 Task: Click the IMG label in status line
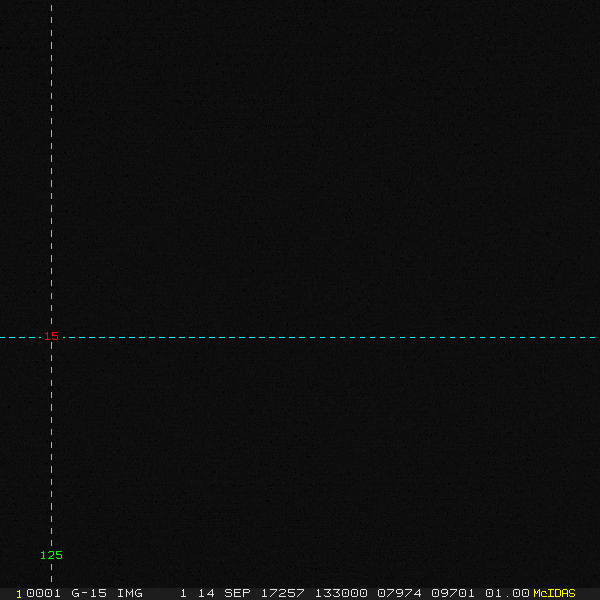pos(129,593)
